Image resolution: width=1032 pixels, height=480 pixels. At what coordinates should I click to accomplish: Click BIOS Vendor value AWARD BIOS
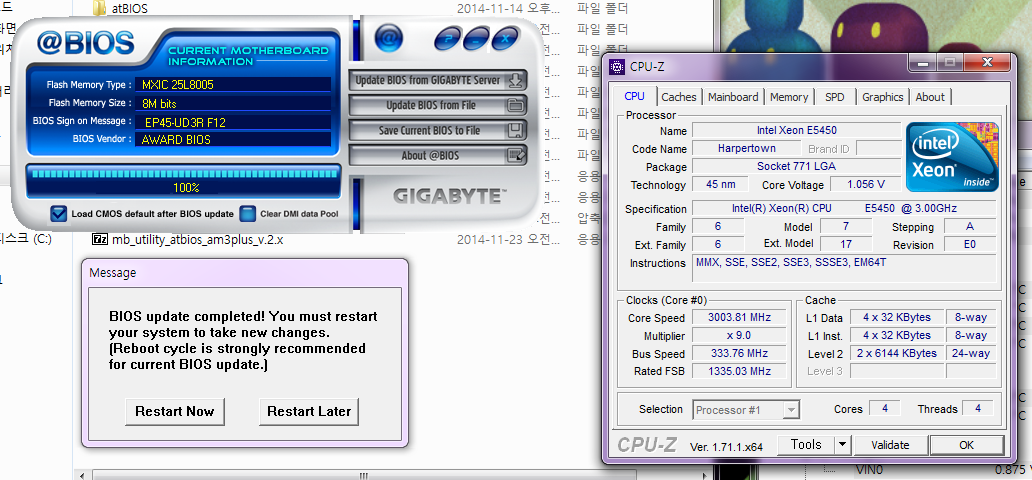pyautogui.click(x=233, y=140)
